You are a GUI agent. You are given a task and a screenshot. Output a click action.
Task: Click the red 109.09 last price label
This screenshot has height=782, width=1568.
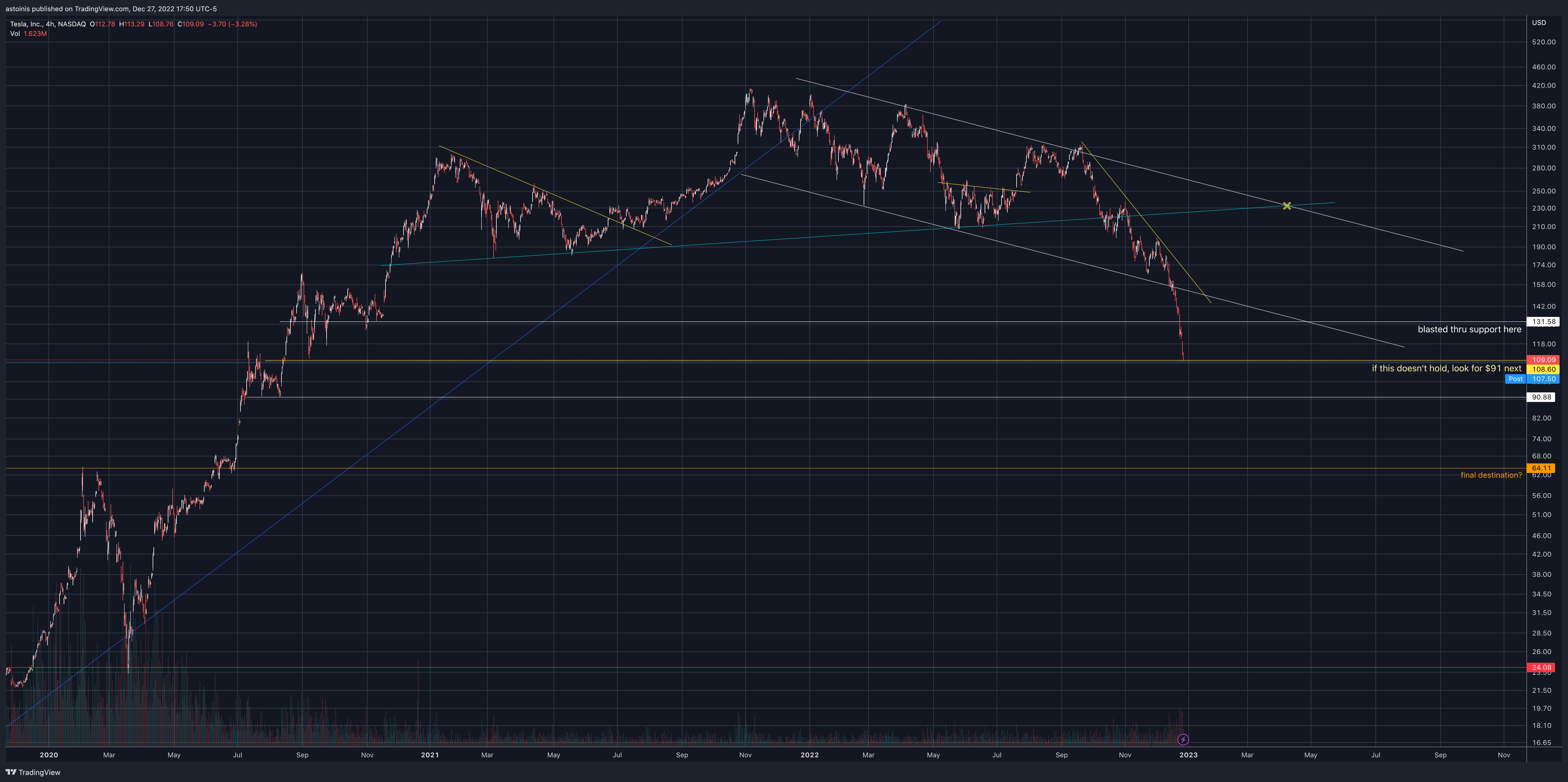pos(1543,360)
